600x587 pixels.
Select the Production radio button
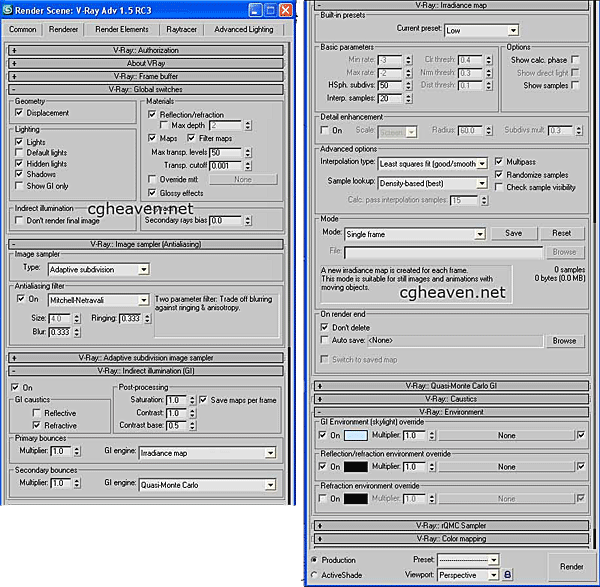(315, 559)
